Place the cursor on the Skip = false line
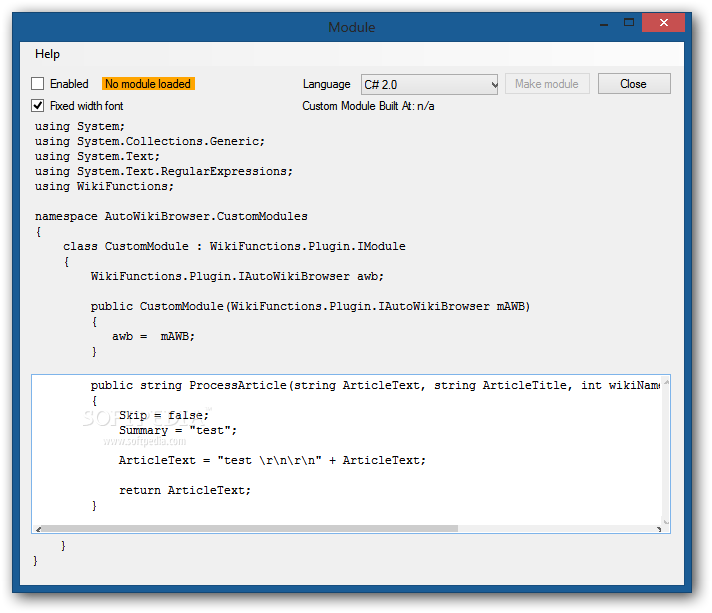712x613 pixels. pyautogui.click(x=164, y=415)
